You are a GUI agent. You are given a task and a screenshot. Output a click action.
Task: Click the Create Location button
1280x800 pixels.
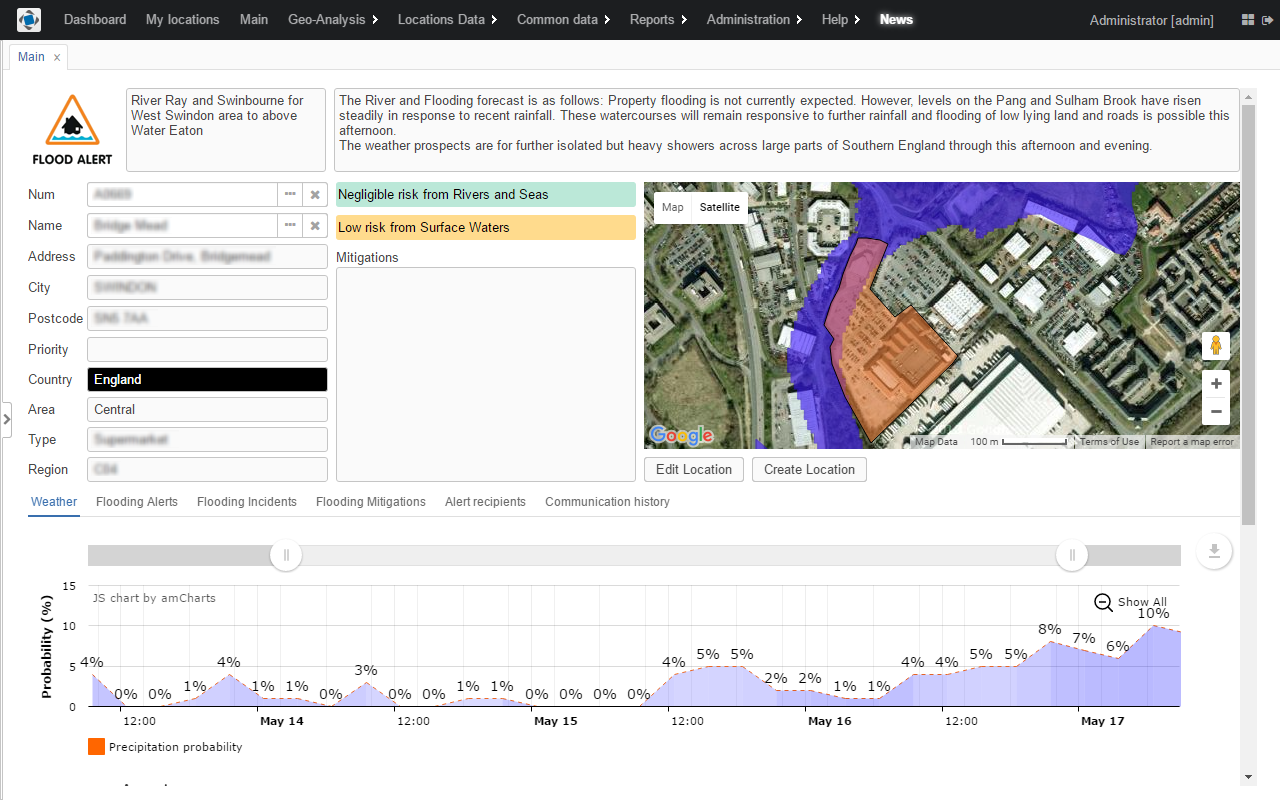[809, 470]
